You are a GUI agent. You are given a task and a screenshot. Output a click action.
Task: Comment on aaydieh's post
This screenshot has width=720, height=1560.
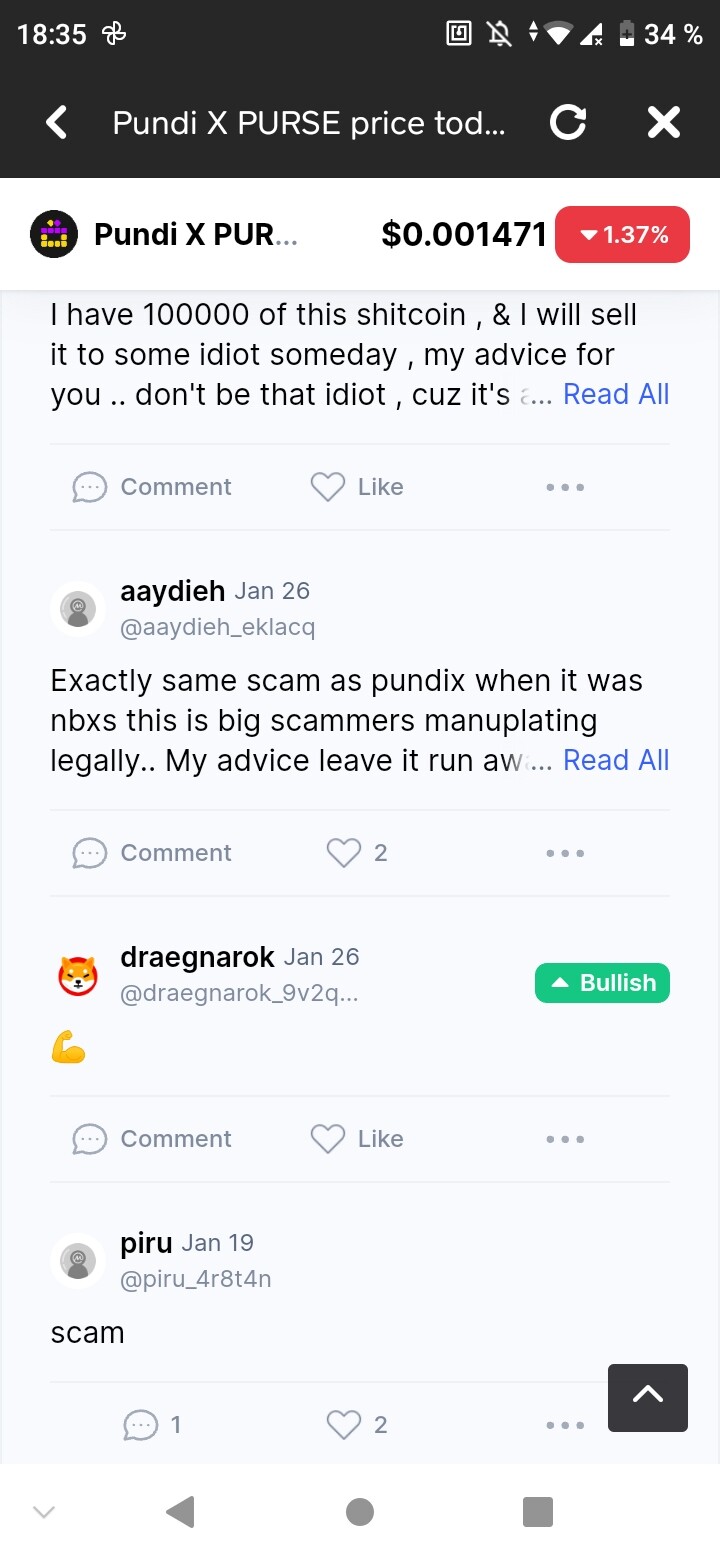tap(152, 853)
